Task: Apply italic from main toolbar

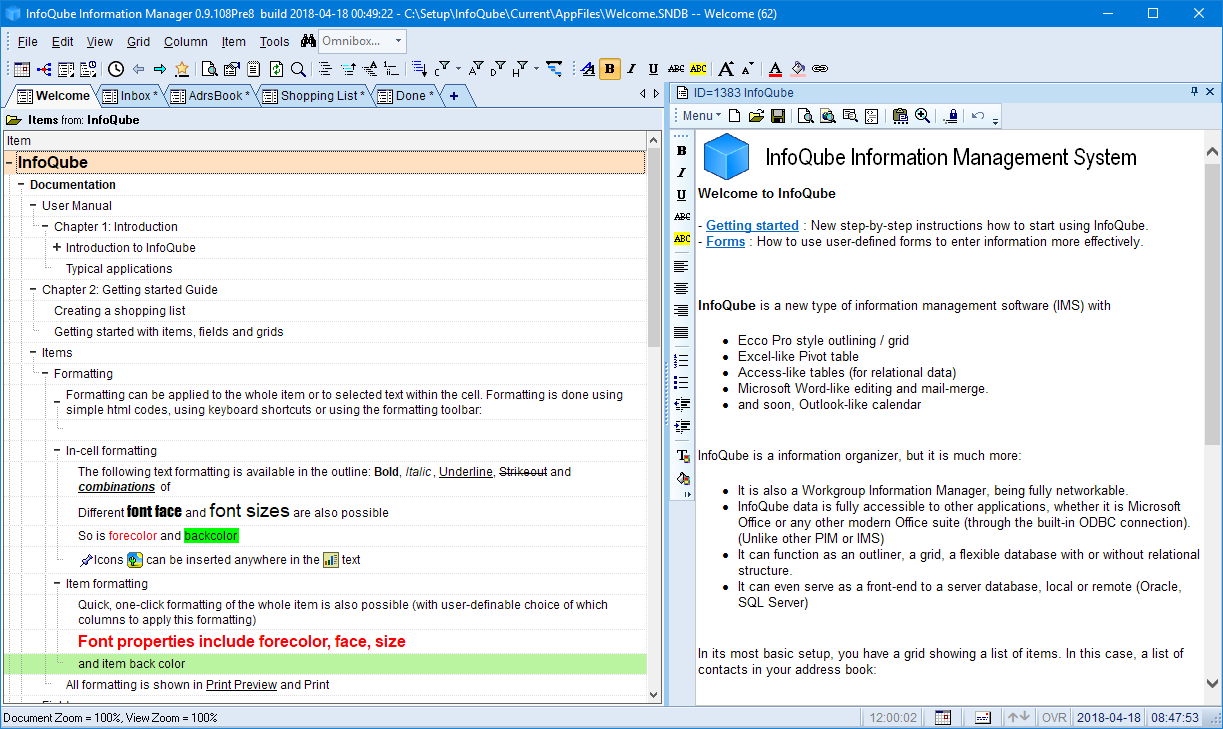Action: 632,69
